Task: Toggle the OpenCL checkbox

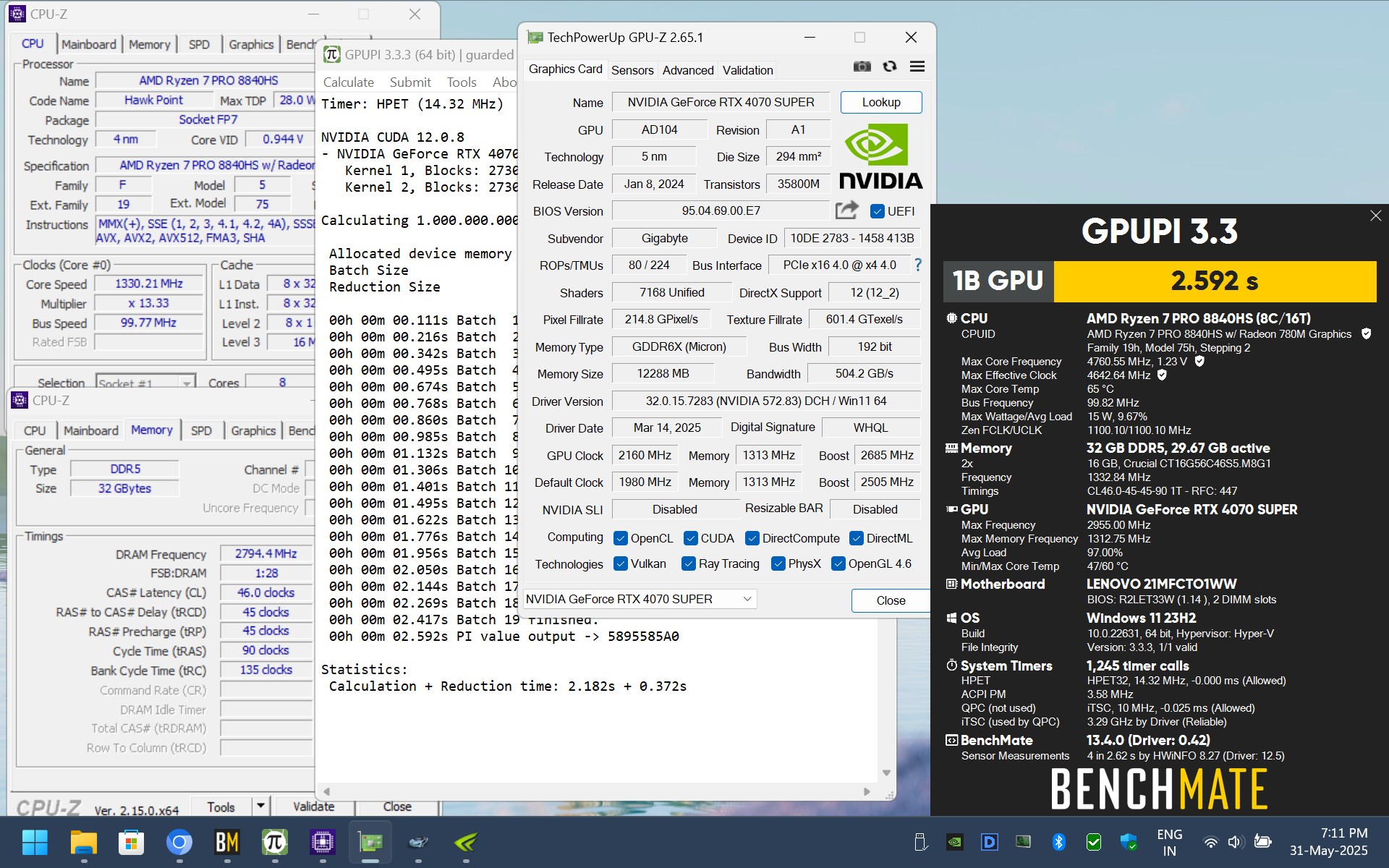Action: [x=620, y=538]
